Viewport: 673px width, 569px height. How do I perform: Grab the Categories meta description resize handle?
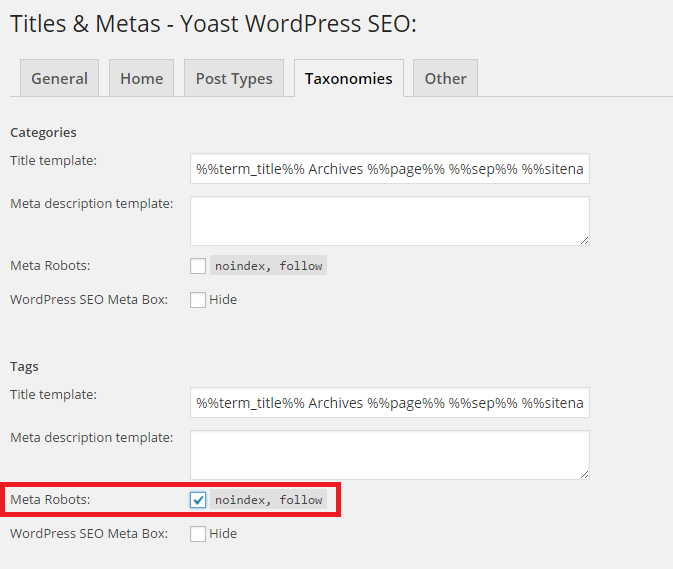click(584, 241)
